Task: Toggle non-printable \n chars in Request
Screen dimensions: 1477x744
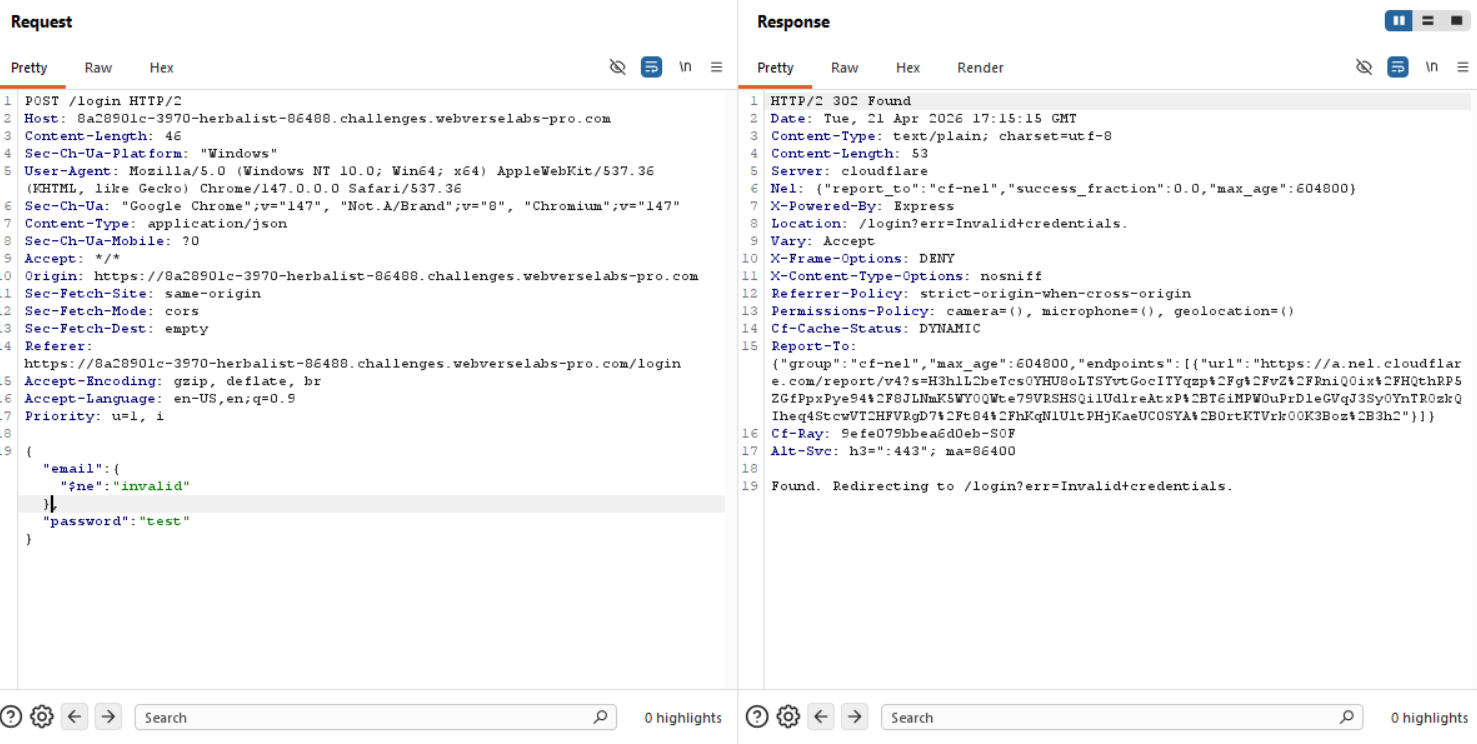Action: [685, 67]
